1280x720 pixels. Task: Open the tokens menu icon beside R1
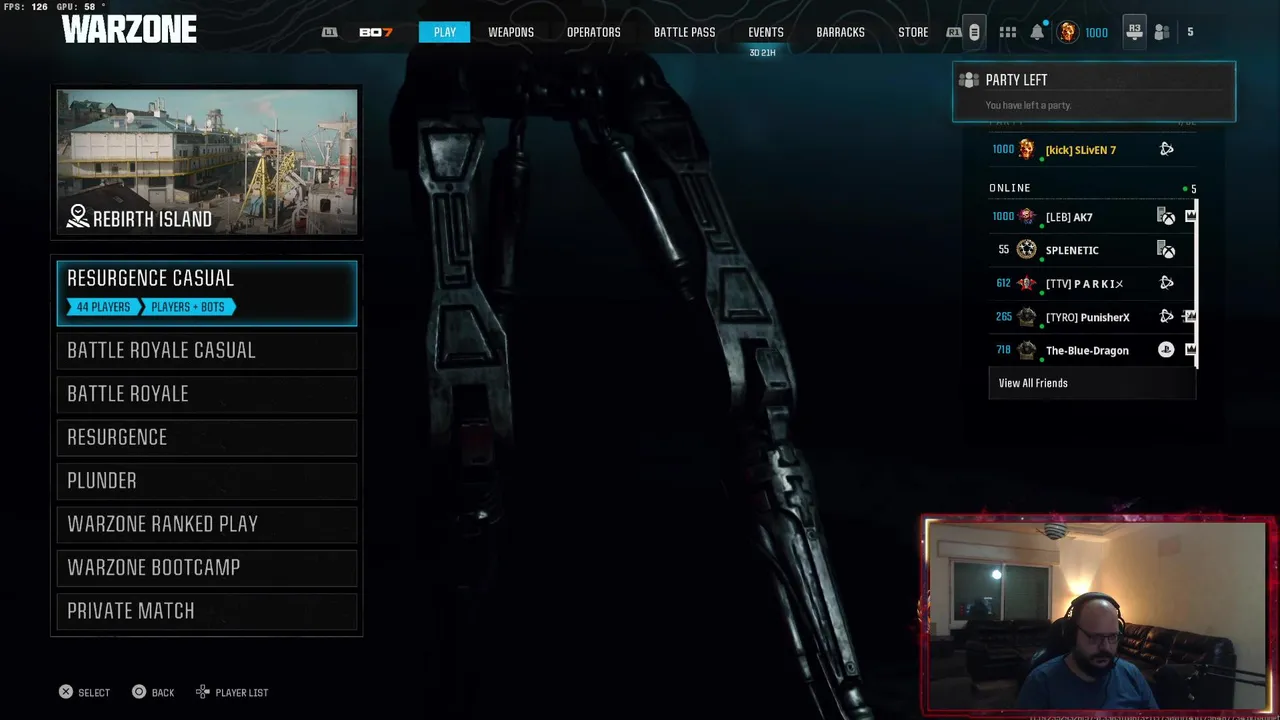point(974,32)
